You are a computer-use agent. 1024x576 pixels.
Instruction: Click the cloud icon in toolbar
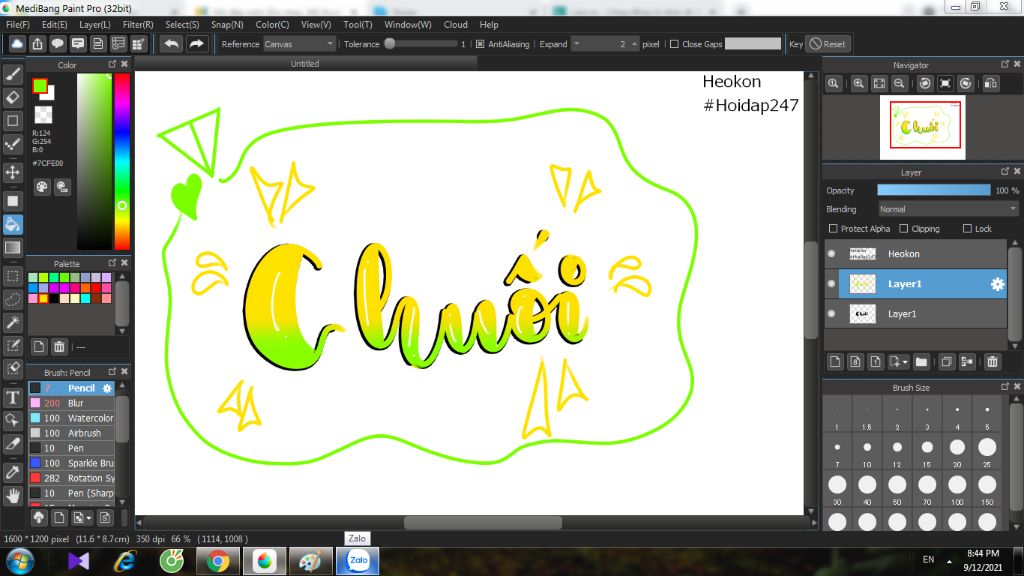(x=17, y=44)
